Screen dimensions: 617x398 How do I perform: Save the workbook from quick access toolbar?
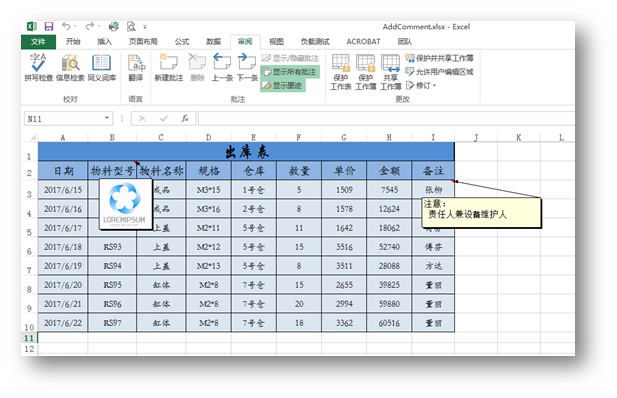point(49,27)
